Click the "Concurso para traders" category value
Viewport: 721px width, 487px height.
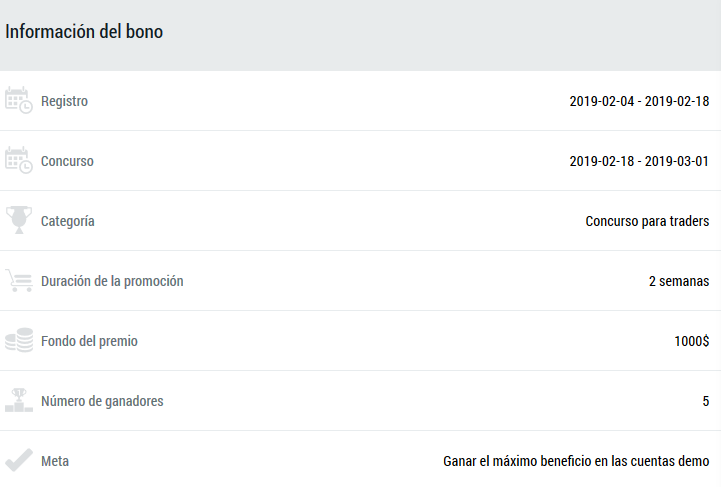coord(647,221)
